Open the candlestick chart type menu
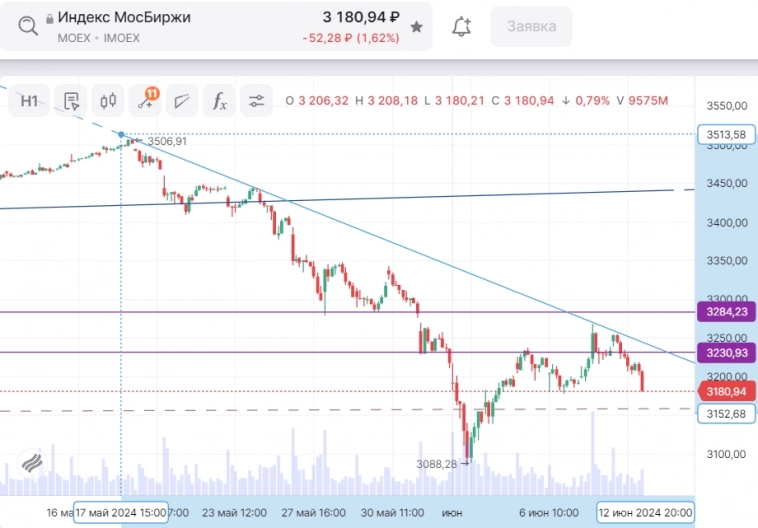The height and width of the screenshot is (528, 758). tap(108, 100)
